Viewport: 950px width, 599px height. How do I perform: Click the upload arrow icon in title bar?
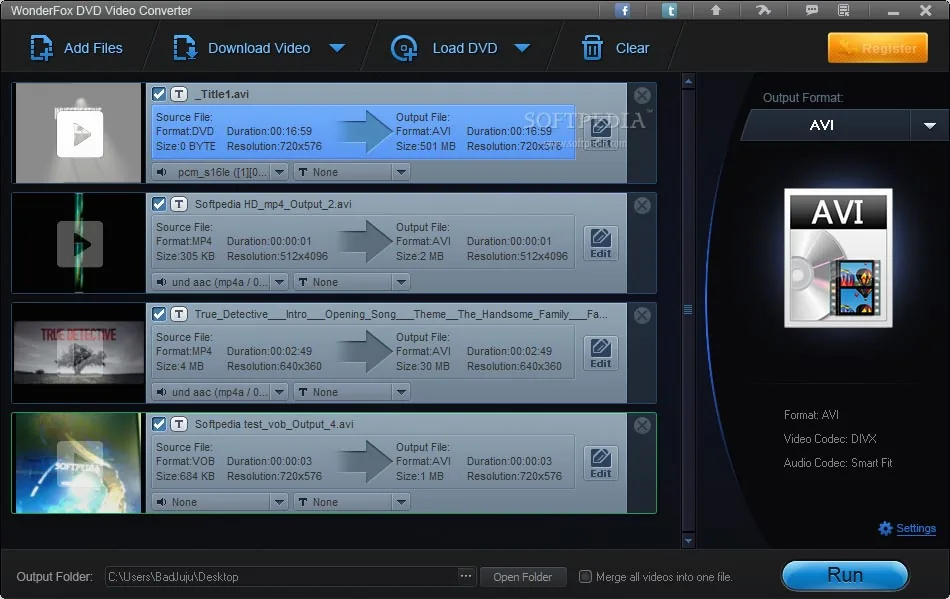pyautogui.click(x=716, y=10)
